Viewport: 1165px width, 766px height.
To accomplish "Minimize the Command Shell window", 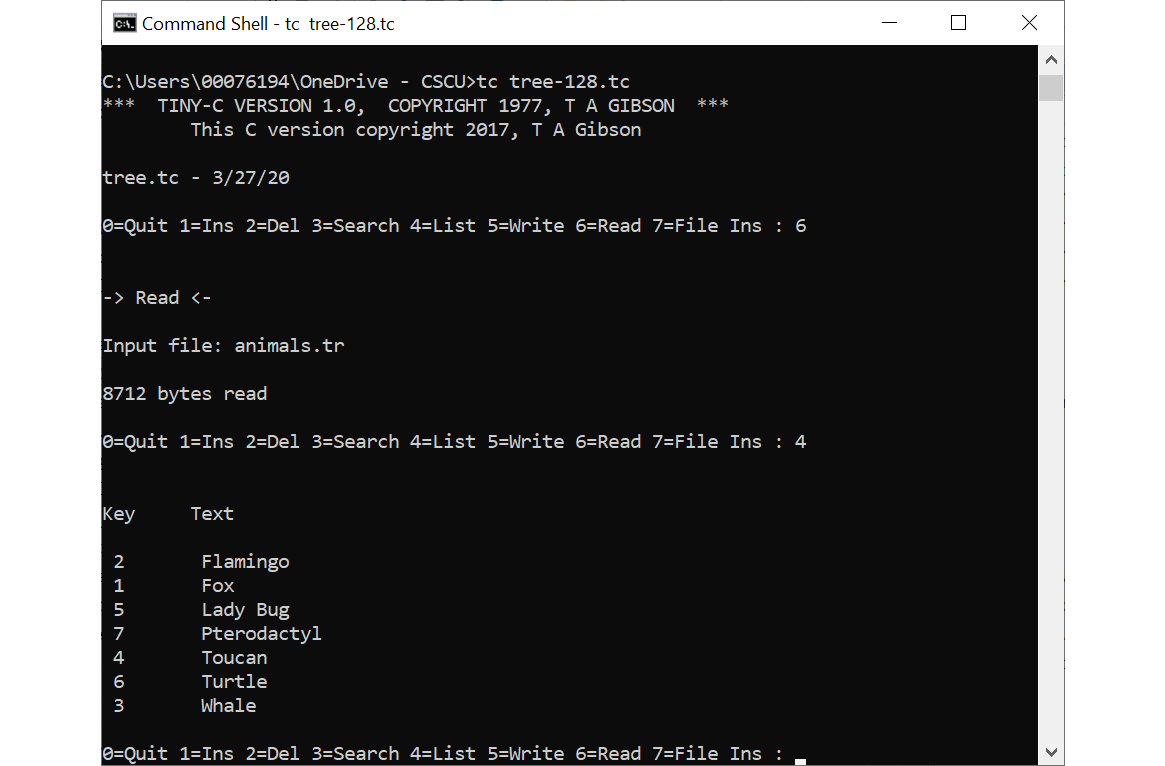I will 889,23.
